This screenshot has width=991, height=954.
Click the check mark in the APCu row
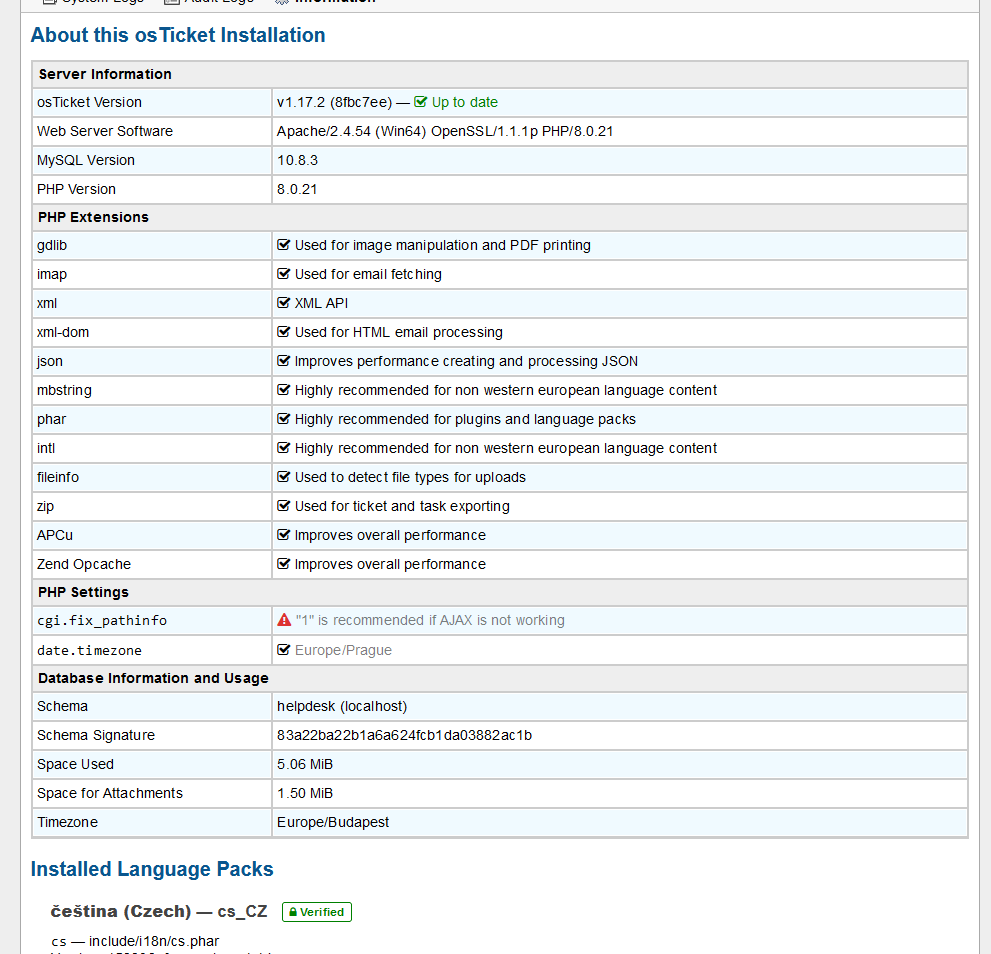pos(284,535)
